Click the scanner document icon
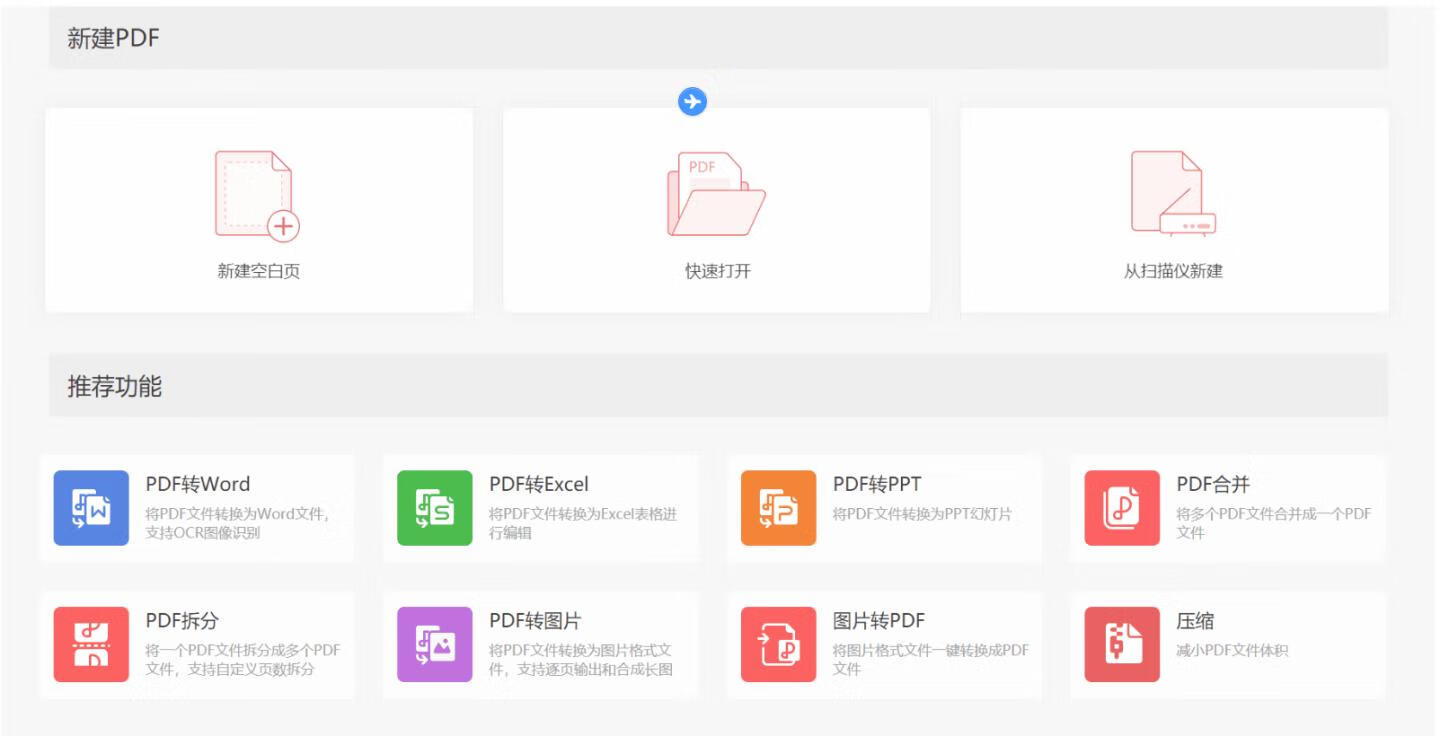The width and height of the screenshot is (1440, 736). (1173, 194)
